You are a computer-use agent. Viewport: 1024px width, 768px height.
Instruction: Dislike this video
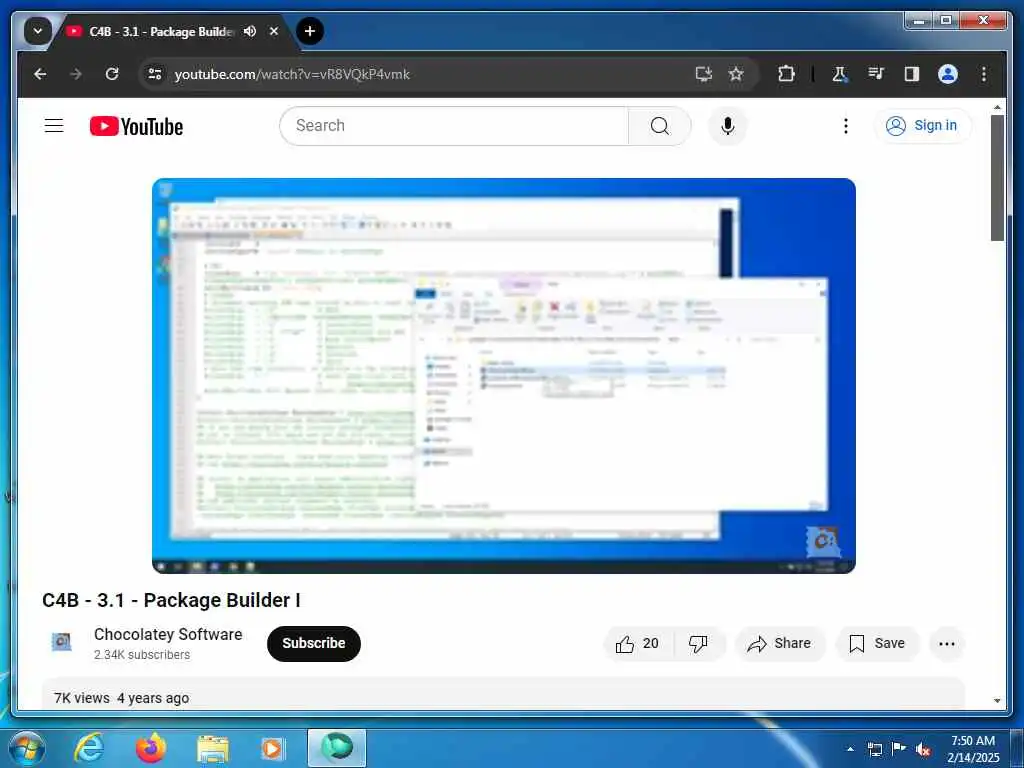pos(699,644)
